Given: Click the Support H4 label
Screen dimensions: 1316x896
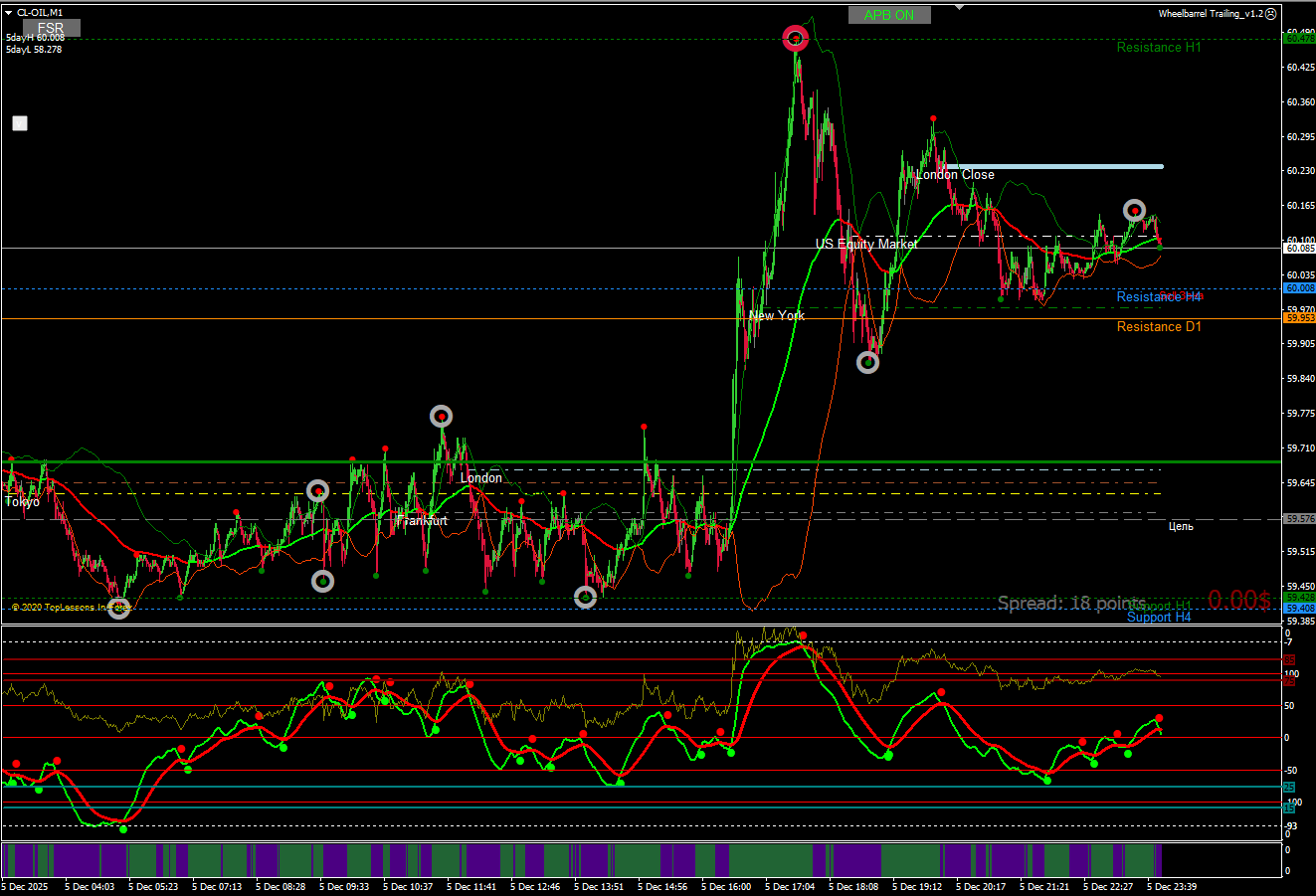Looking at the screenshot, I should (x=1159, y=618).
